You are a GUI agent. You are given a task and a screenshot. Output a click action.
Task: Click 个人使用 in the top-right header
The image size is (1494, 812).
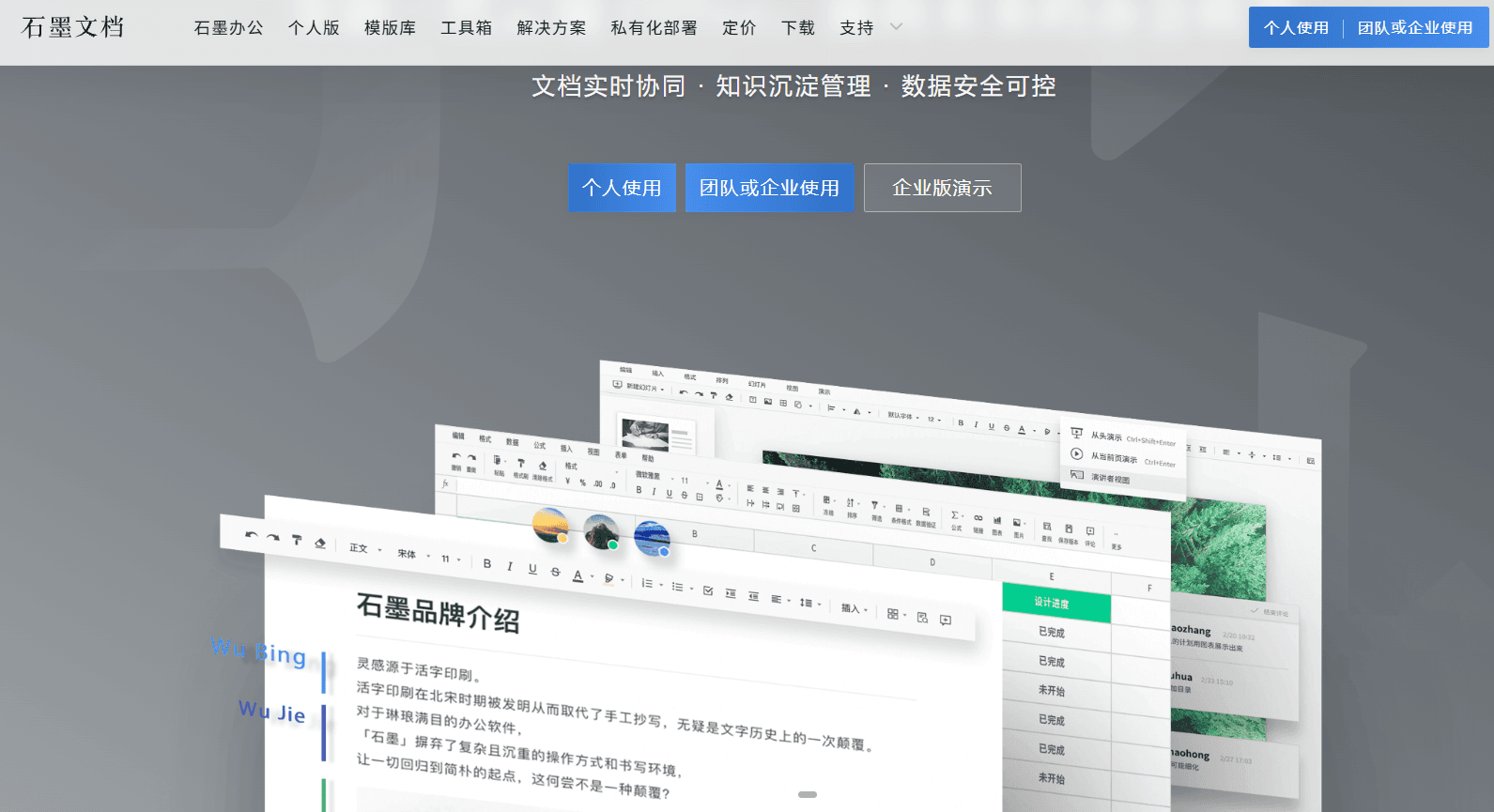1296,27
